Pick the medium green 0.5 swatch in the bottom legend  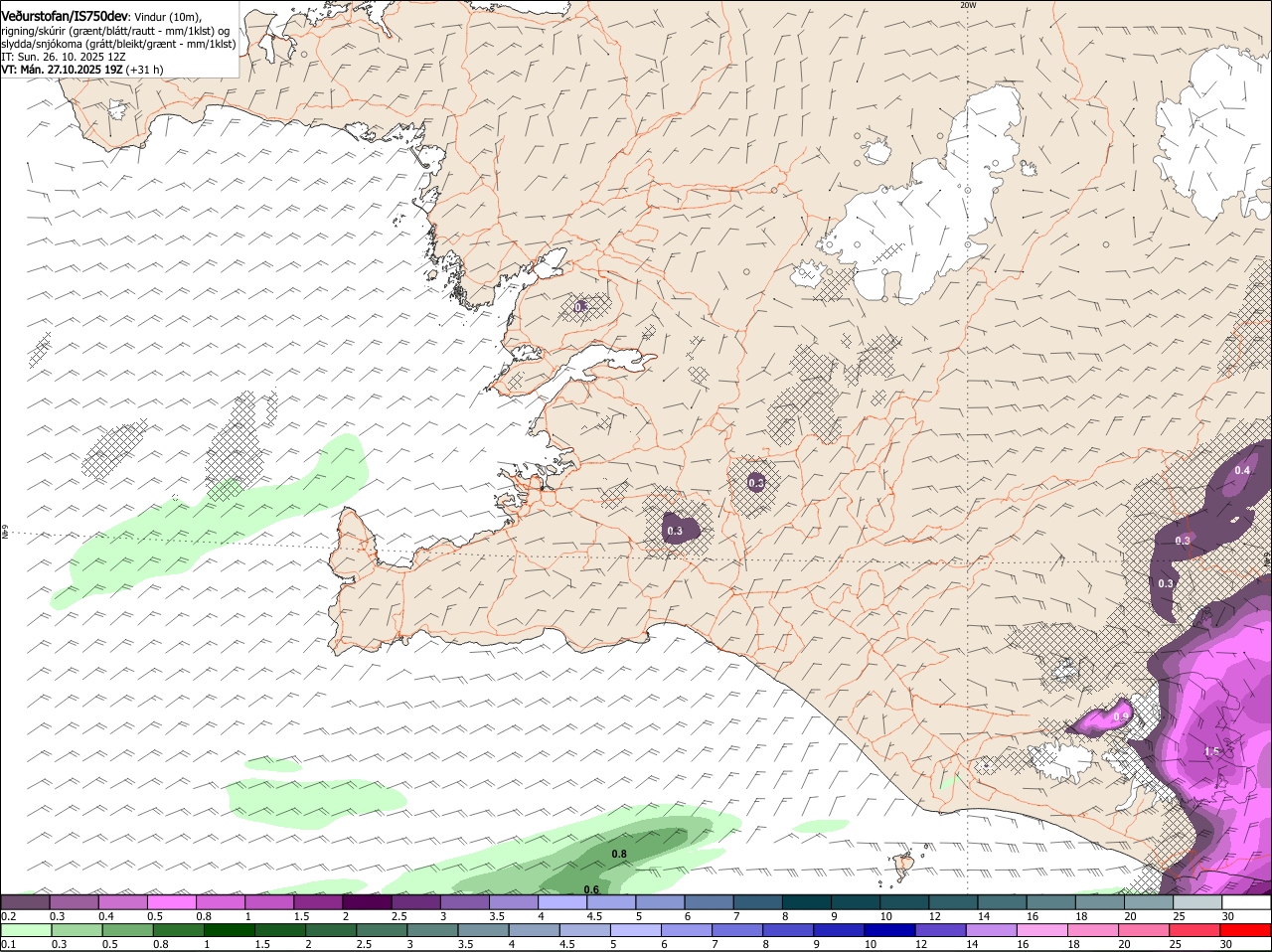point(127,930)
